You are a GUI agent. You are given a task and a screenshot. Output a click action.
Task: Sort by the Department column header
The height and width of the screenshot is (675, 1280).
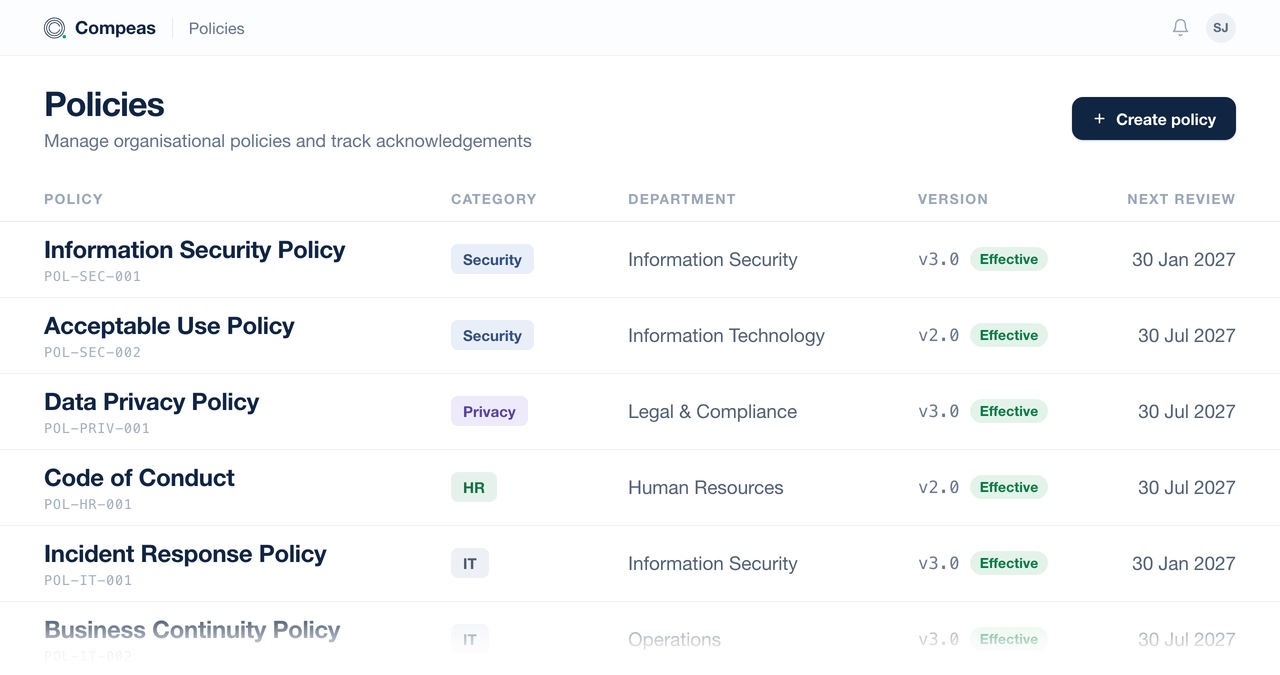(682, 199)
